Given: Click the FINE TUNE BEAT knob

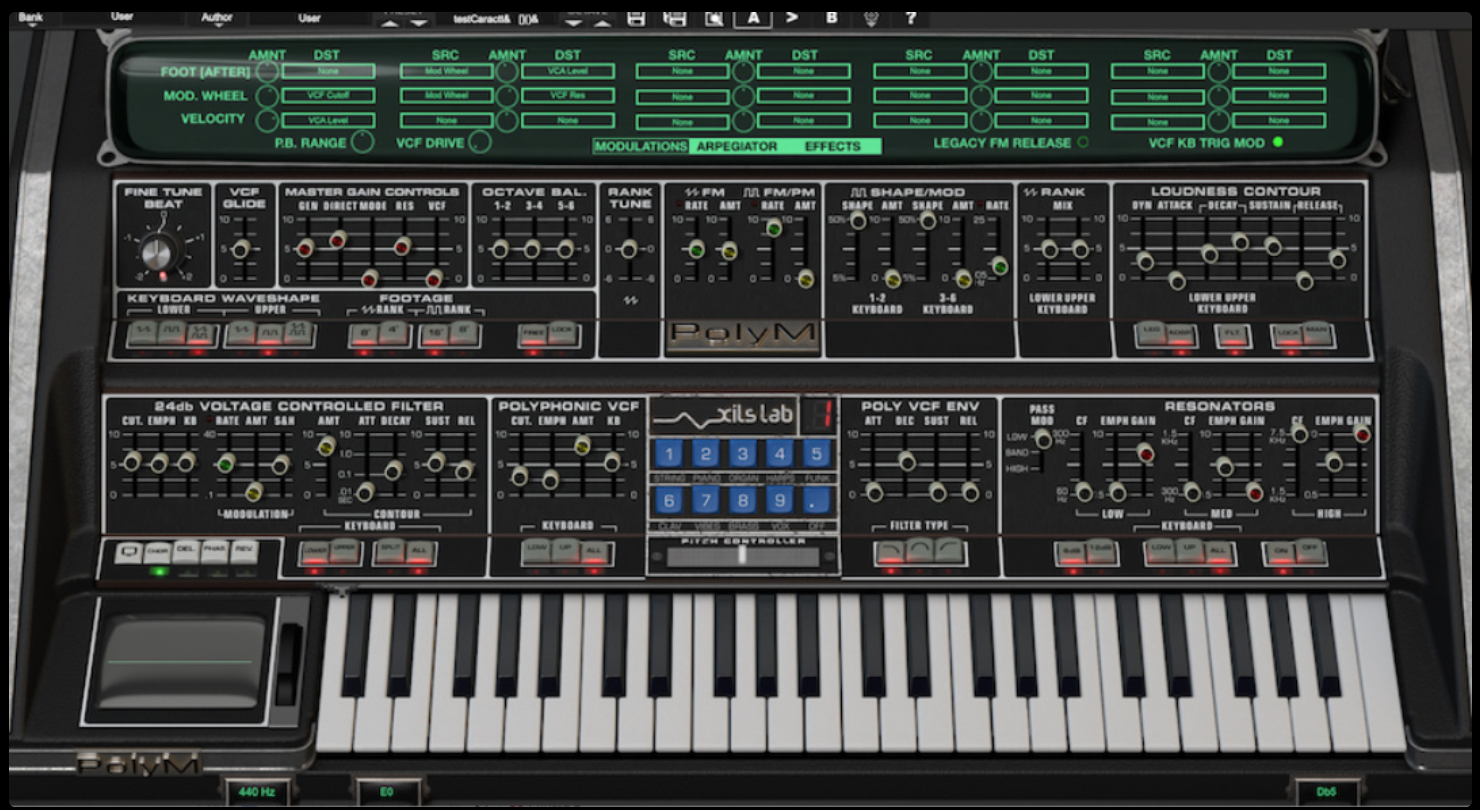Looking at the screenshot, I should coord(159,253).
